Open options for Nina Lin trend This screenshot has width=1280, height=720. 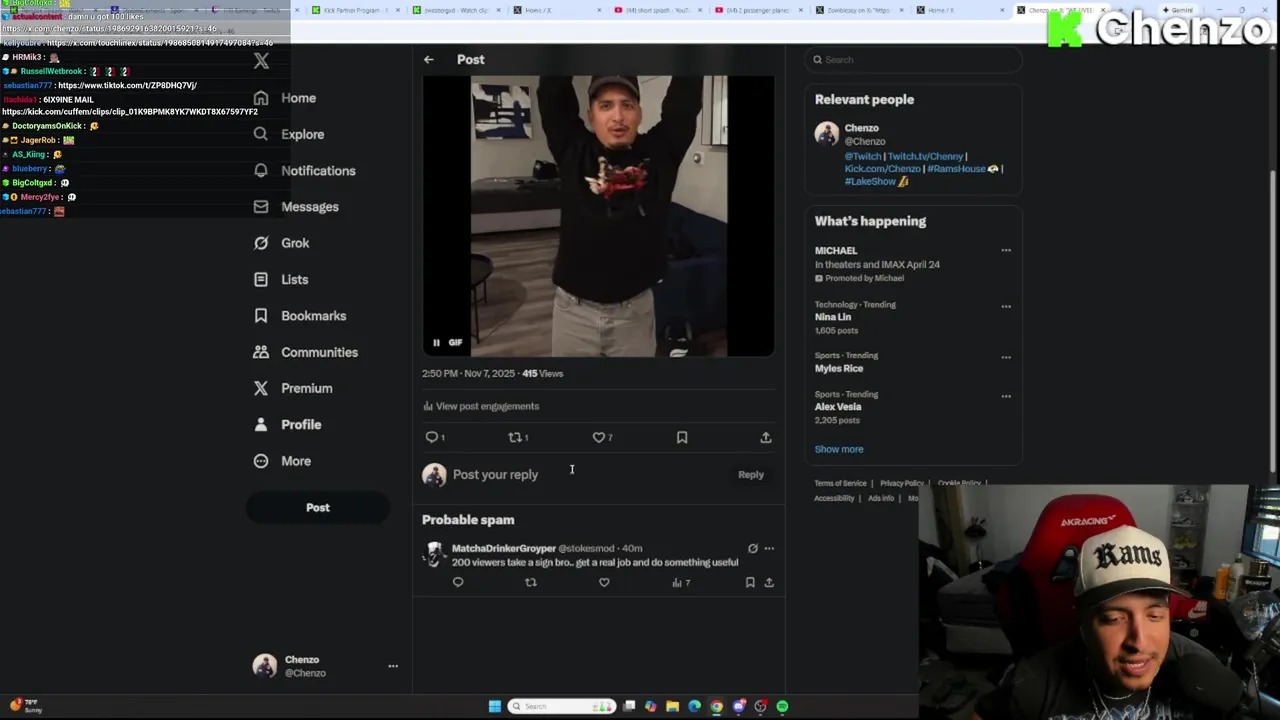coord(1006,306)
